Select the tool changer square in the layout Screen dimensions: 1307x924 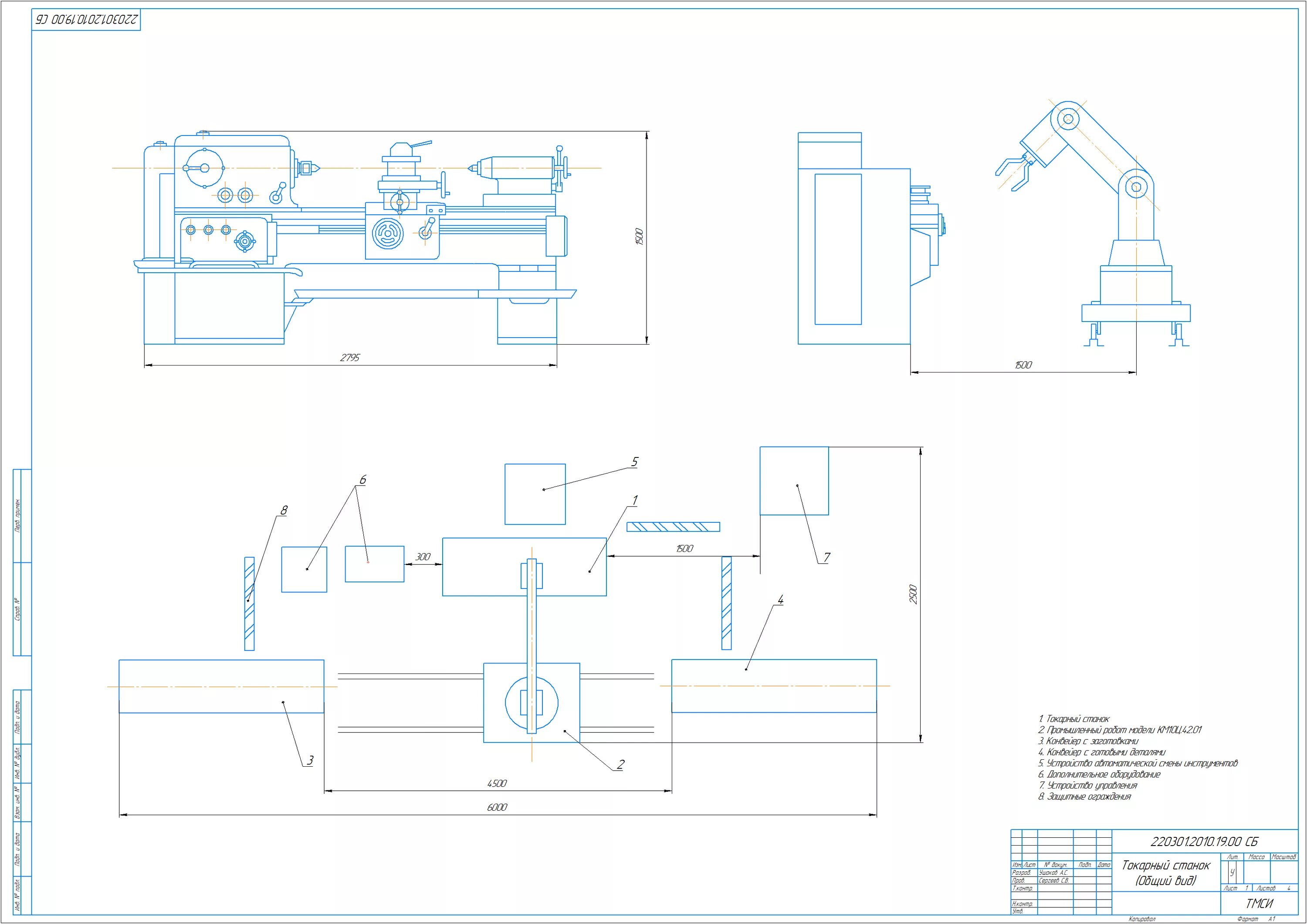point(535,494)
